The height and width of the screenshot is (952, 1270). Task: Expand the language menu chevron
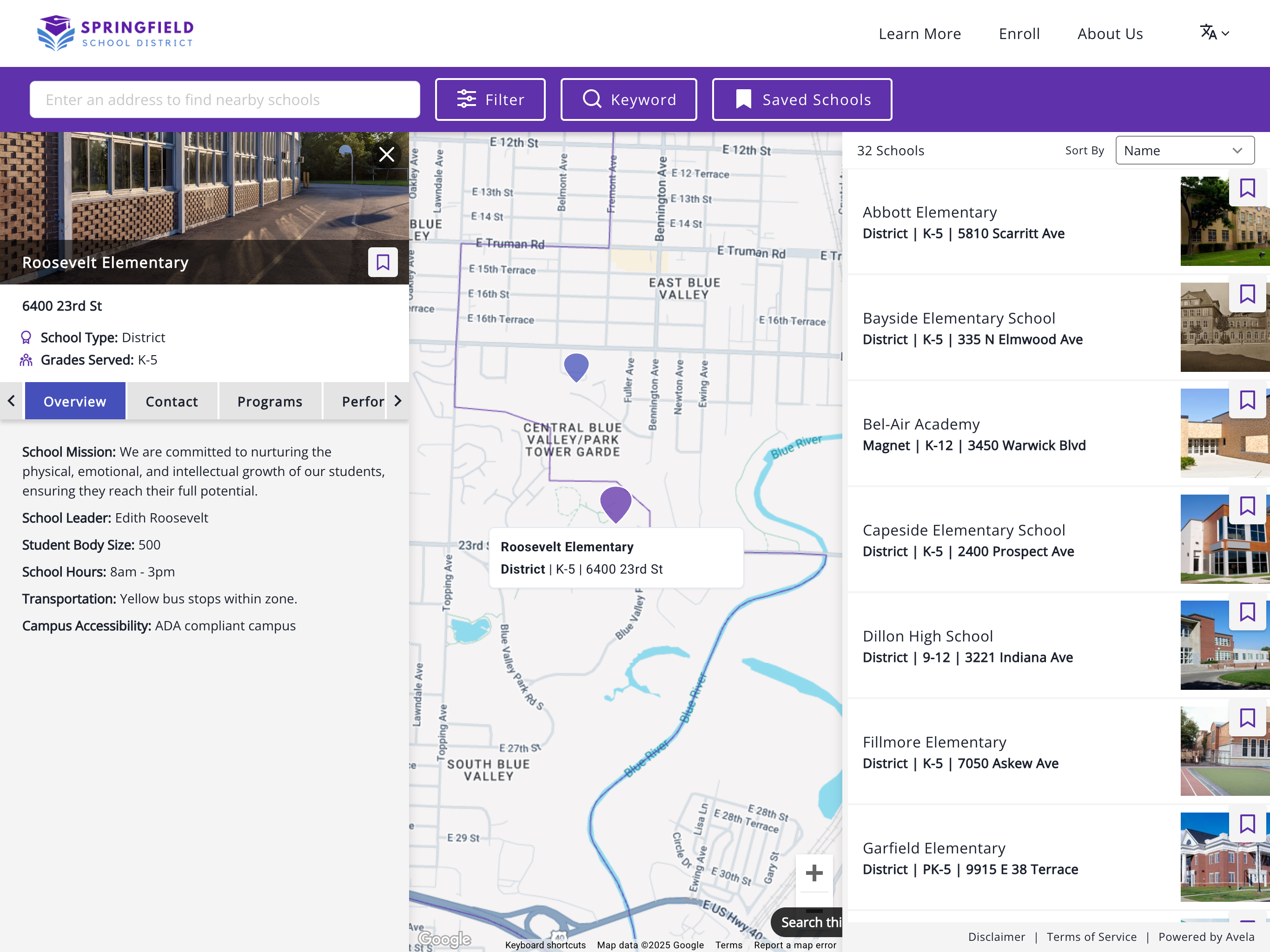(x=1226, y=33)
